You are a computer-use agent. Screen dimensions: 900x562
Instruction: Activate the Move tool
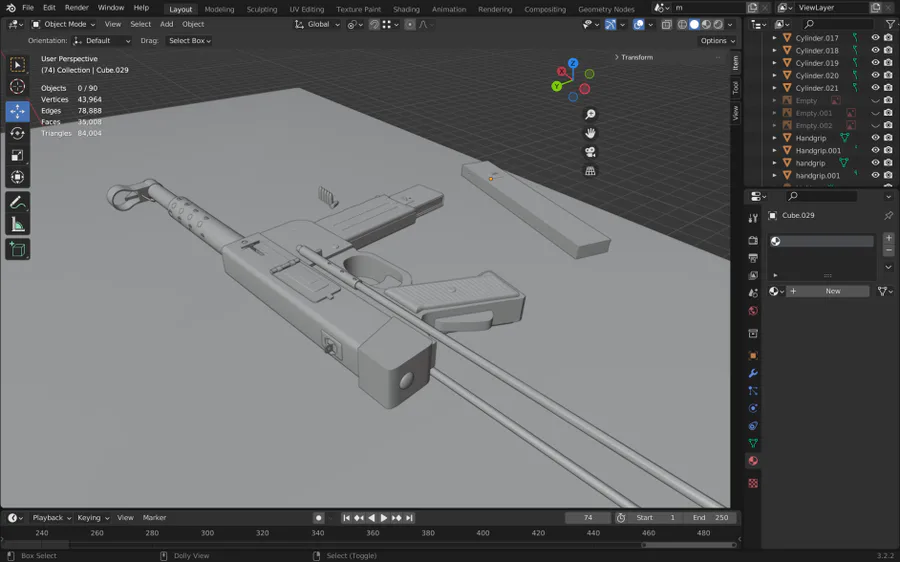pyautogui.click(x=17, y=111)
